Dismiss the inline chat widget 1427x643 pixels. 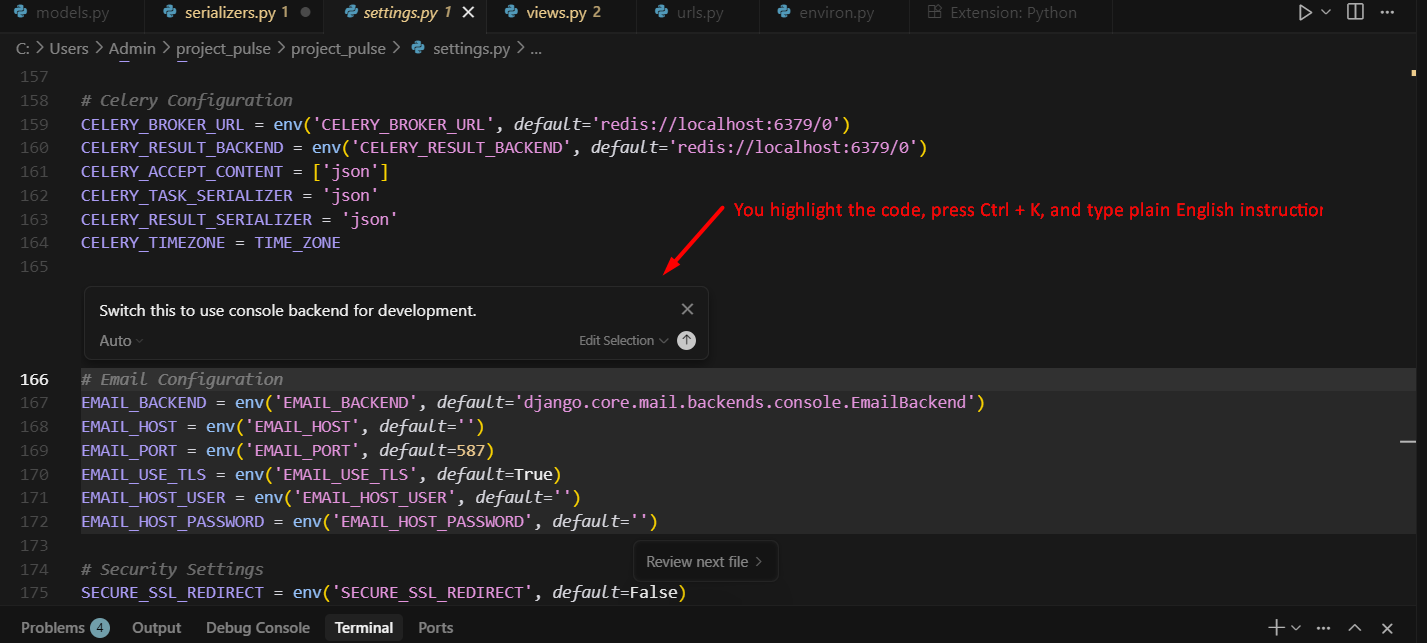(687, 309)
